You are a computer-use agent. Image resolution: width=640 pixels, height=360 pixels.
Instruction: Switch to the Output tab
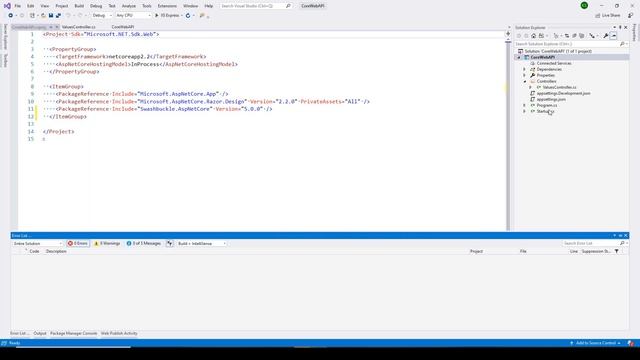40,333
